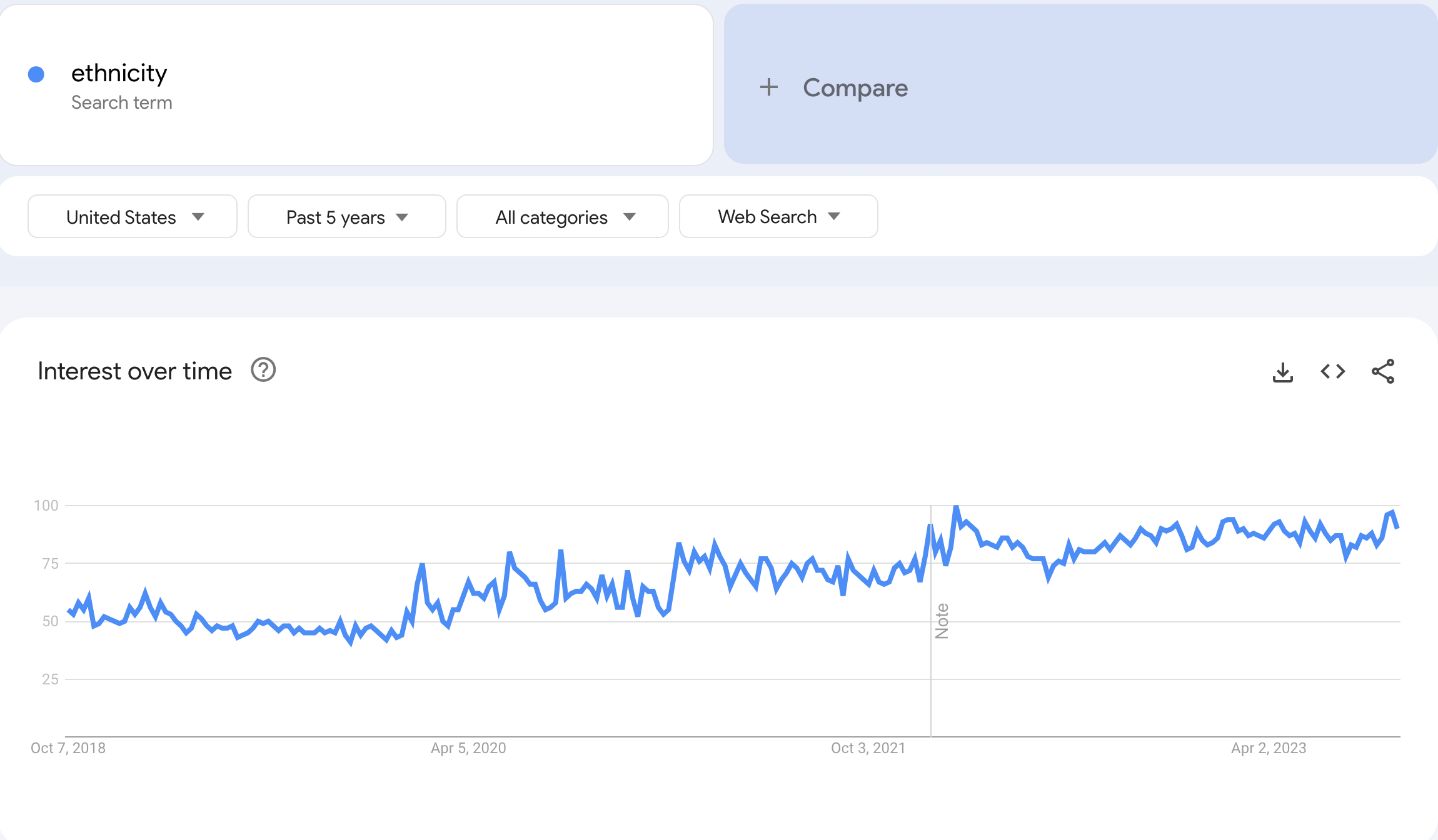Click the Oct 7, 2018 axis label
This screenshot has width=1438, height=840.
68,748
